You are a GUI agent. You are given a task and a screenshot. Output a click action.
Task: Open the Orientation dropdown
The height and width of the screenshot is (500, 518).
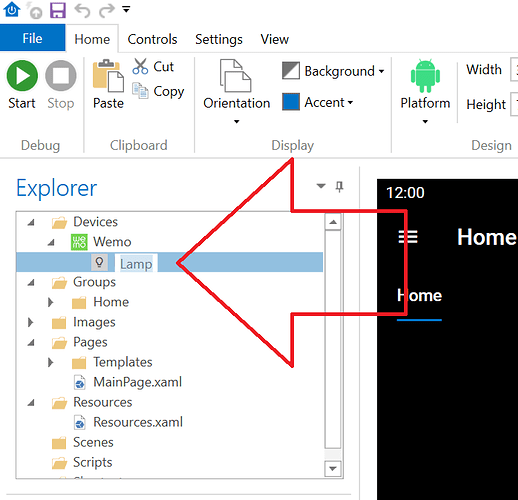(x=236, y=91)
